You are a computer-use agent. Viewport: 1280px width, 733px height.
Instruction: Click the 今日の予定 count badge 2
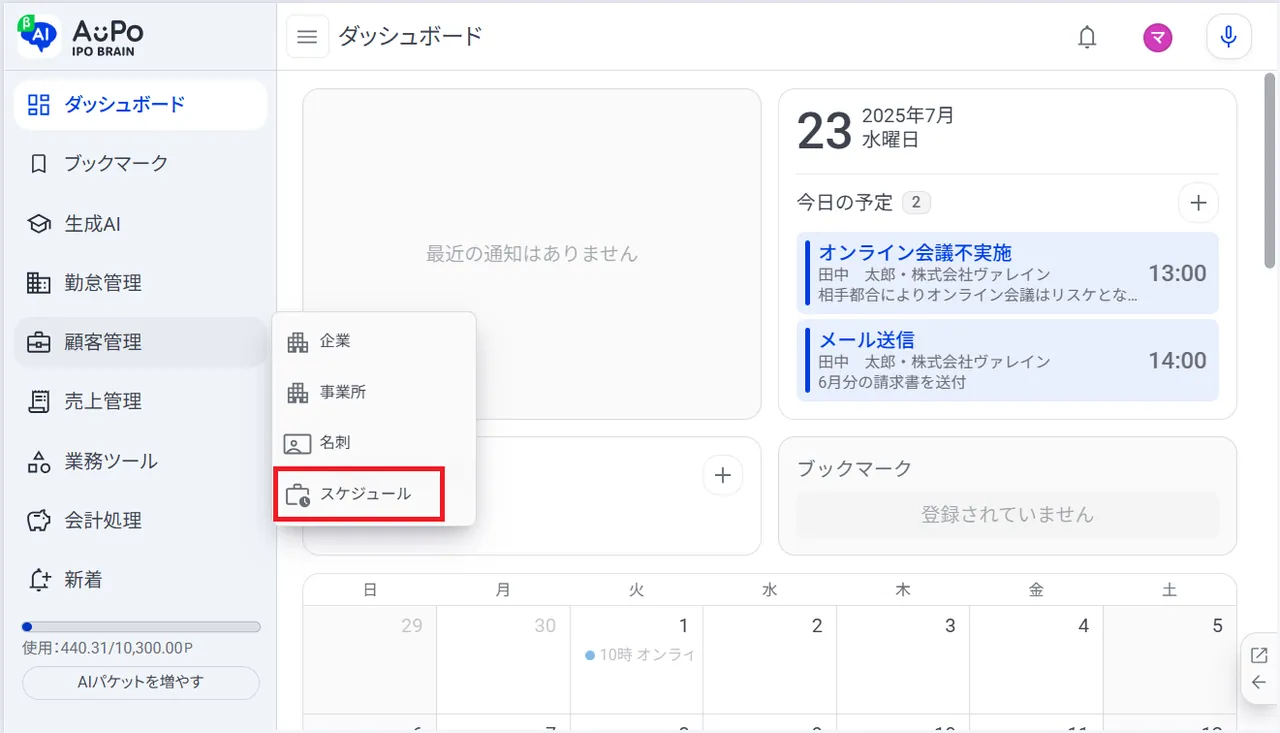[x=916, y=203]
